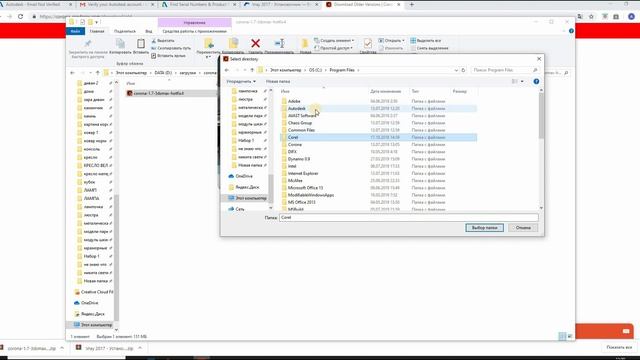This screenshot has width=640, height=360.
Task: Click the Paste clipboard icon in ribbon
Action: point(141,44)
